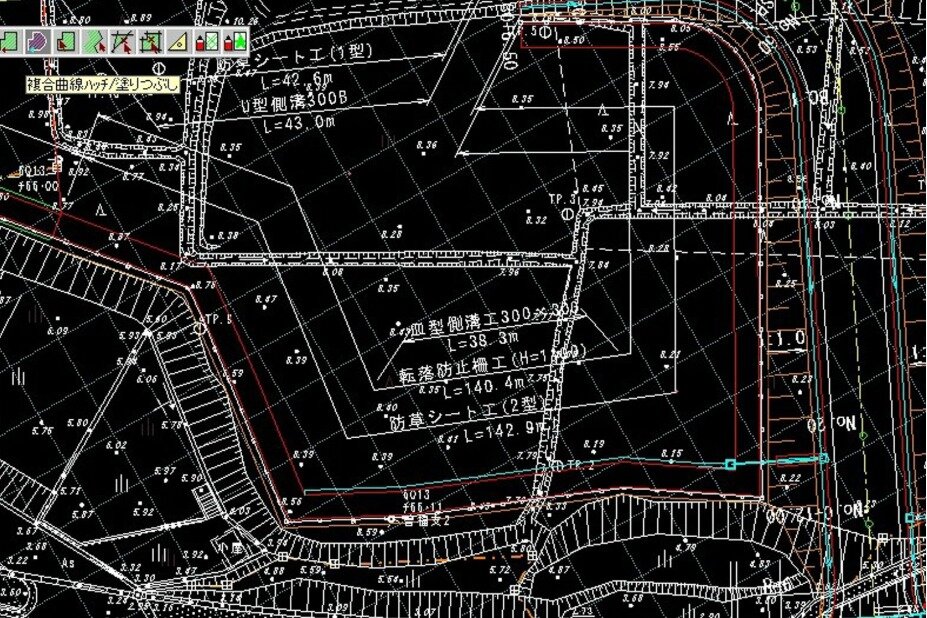927x618 pixels.
Task: Select the crossing-lines hatch boundary tool
Action: pos(124,41)
